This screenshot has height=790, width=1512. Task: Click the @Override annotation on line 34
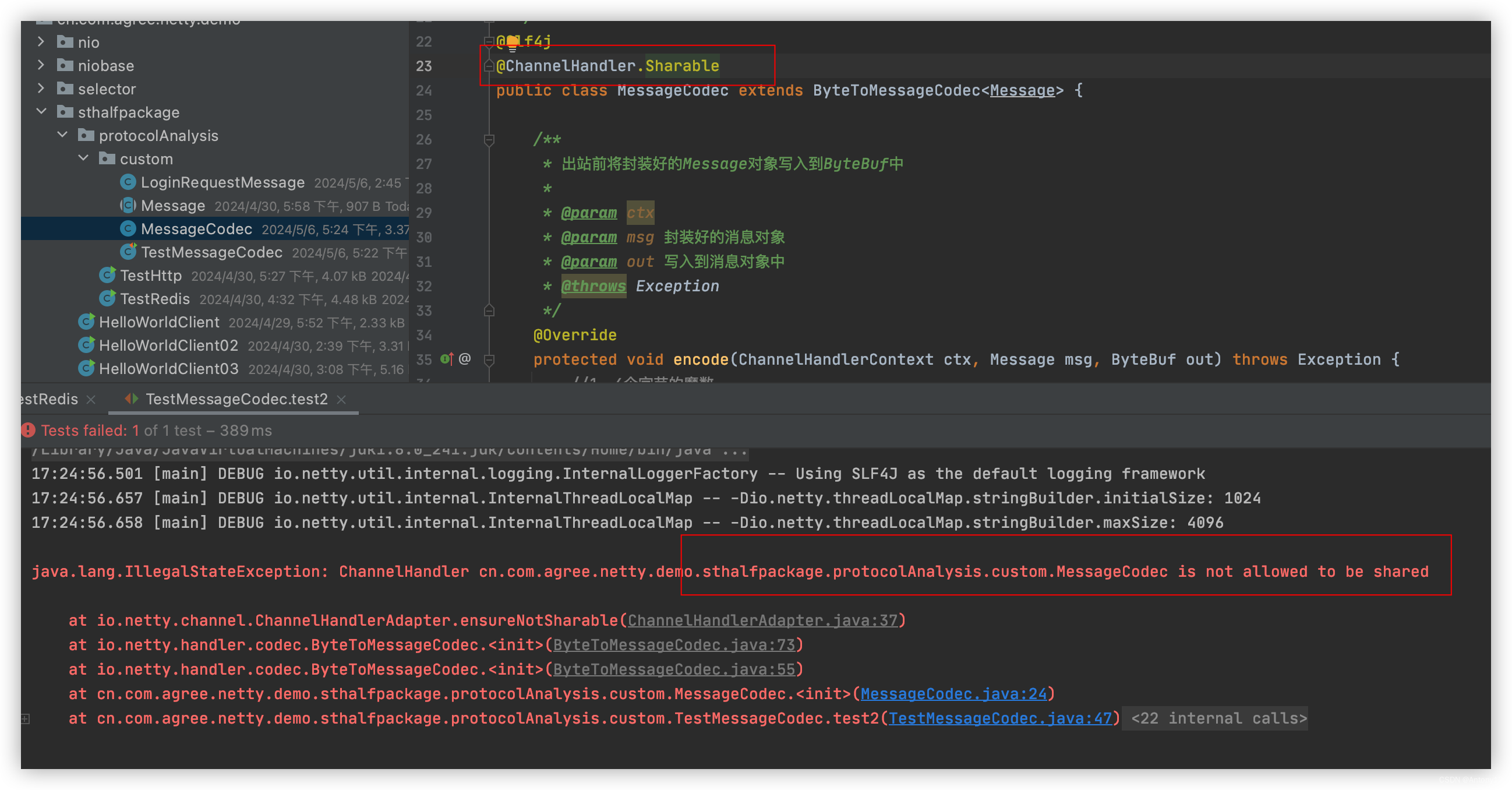tap(575, 335)
